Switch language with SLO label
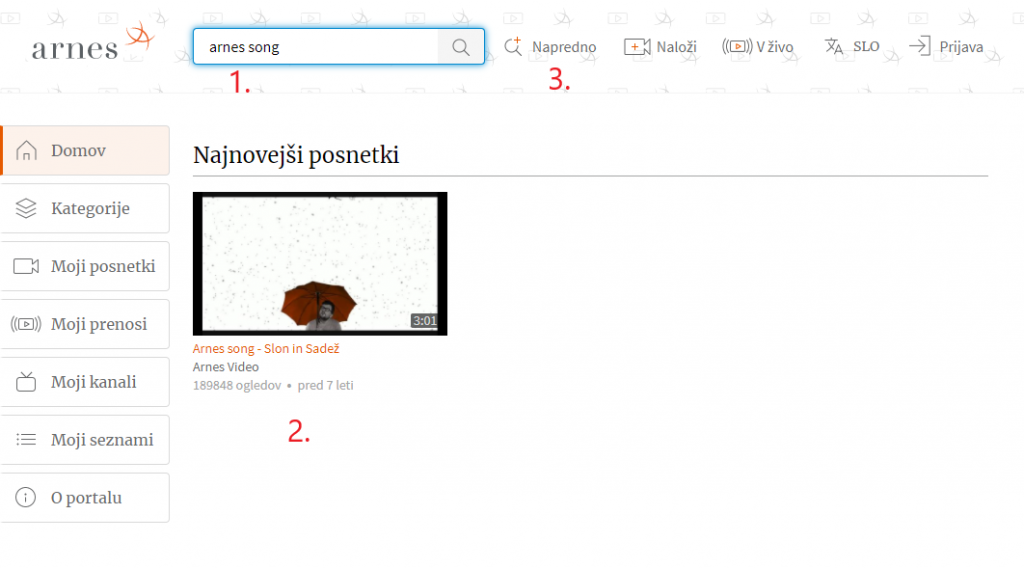The width and height of the screenshot is (1024, 569). pyautogui.click(x=866, y=46)
